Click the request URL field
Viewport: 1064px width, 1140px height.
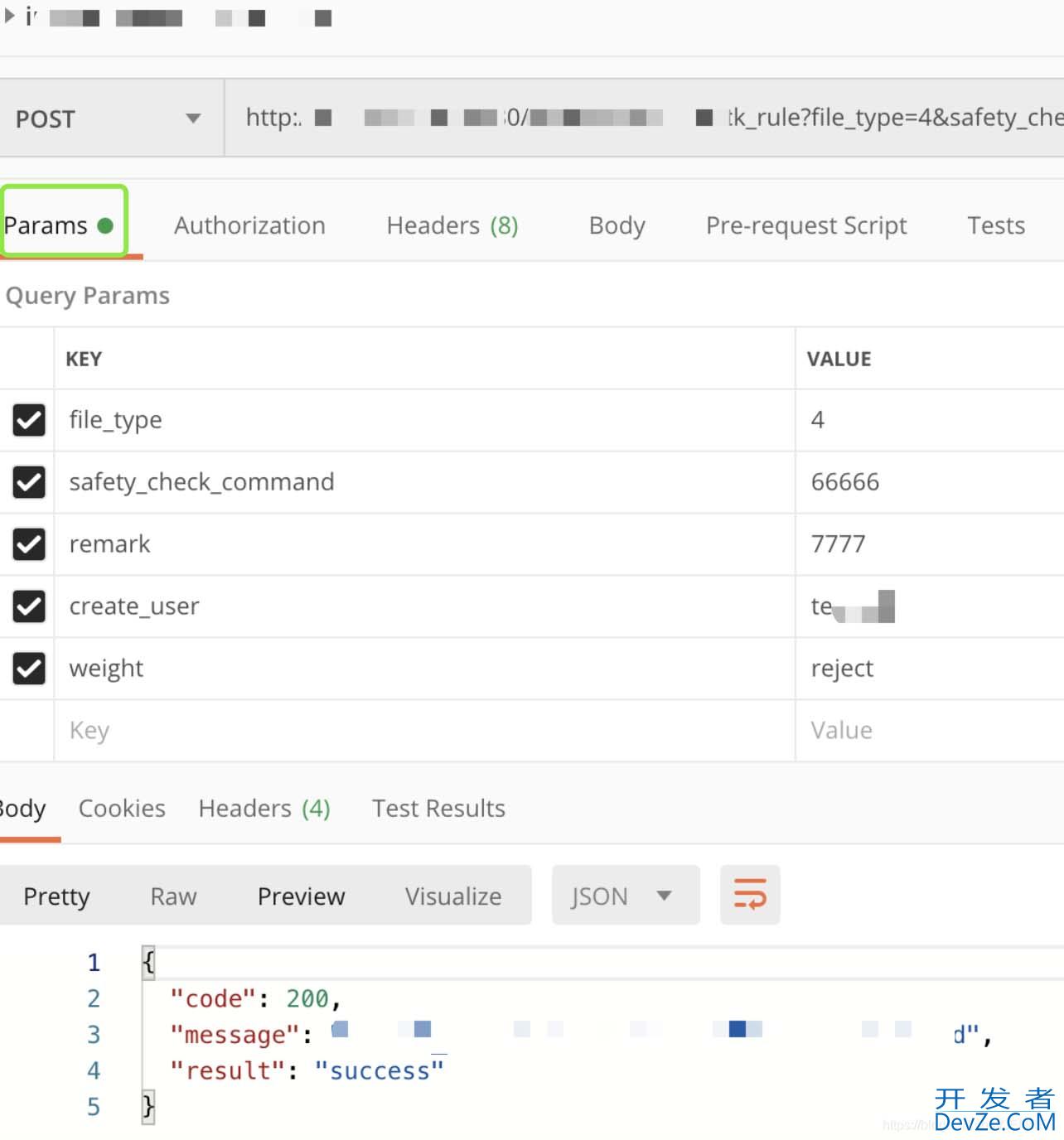[645, 118]
